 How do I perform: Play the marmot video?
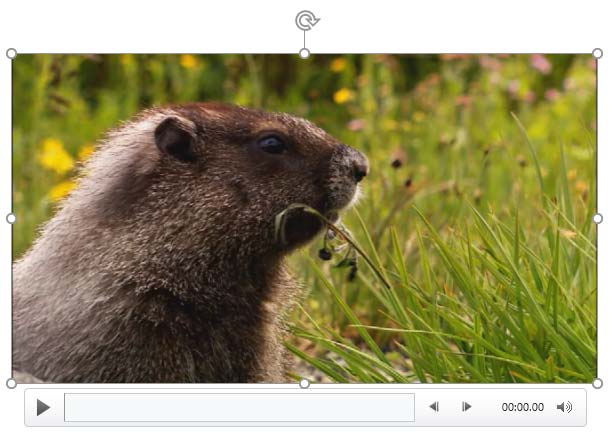(x=43, y=408)
